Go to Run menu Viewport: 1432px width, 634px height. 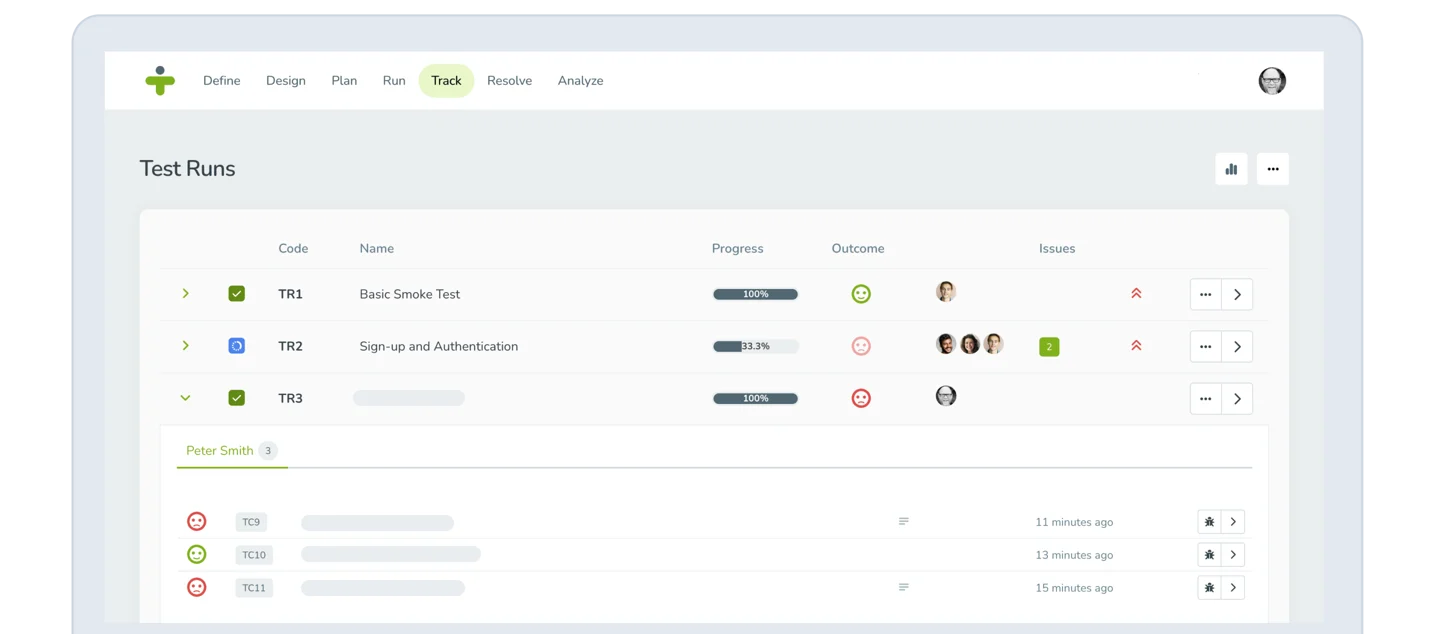pos(394,81)
